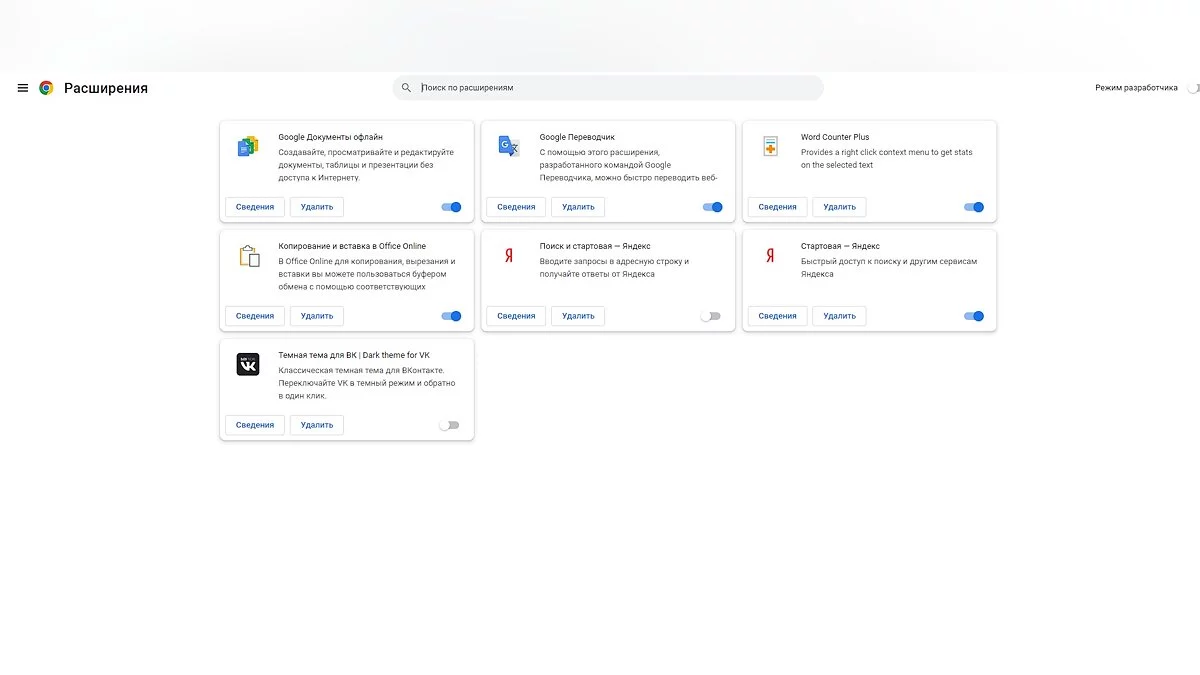This screenshot has width=1200, height=675.
Task: Open Сведения for Office Online extension
Action: pyautogui.click(x=255, y=316)
